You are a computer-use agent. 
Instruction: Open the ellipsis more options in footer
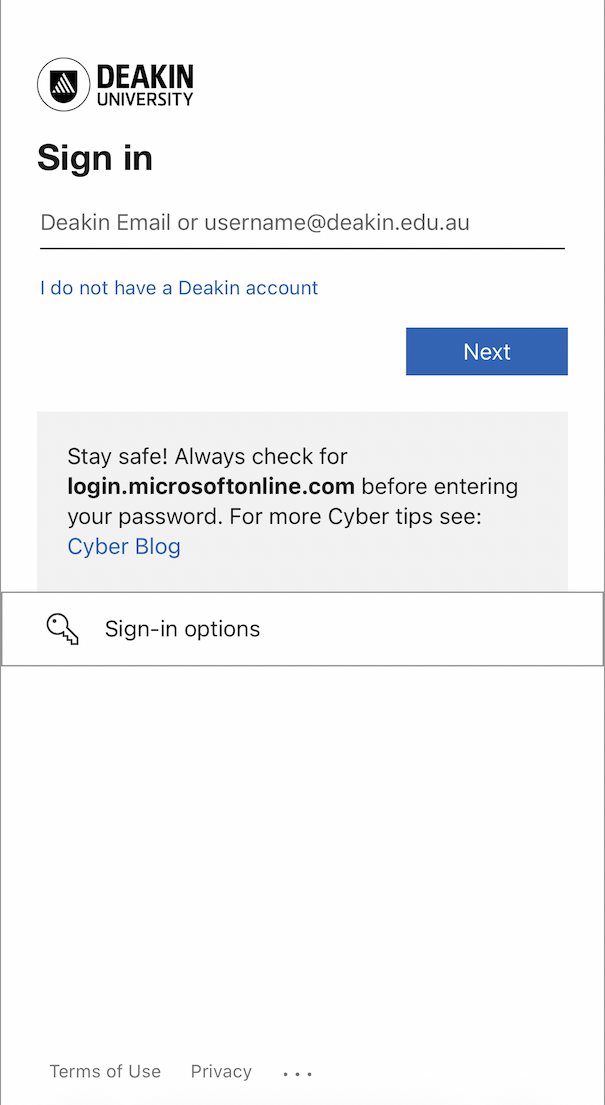[297, 1073]
